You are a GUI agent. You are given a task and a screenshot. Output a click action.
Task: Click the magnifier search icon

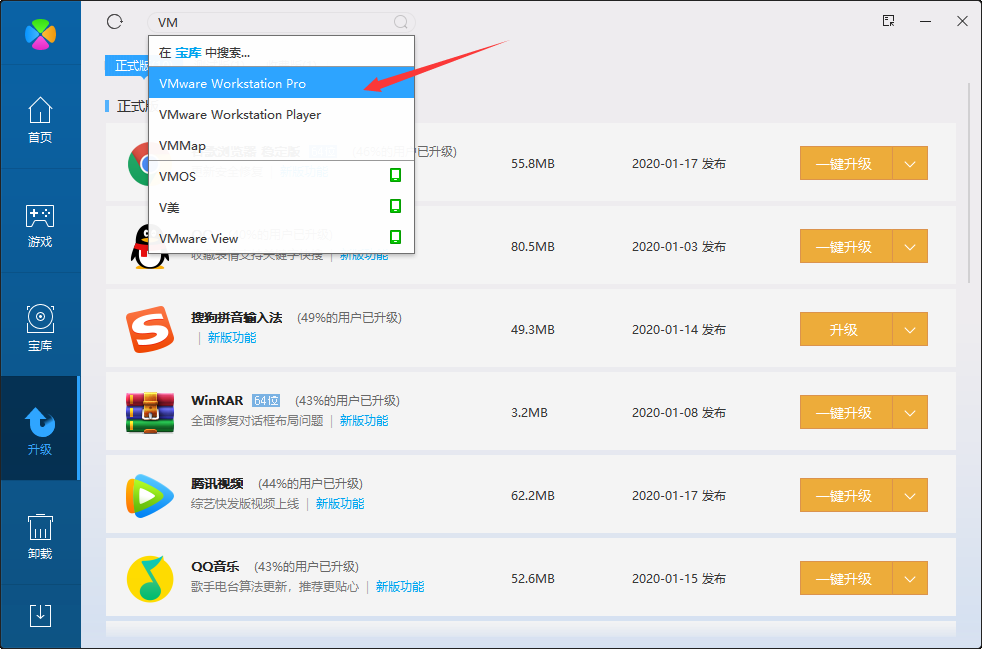coord(401,23)
